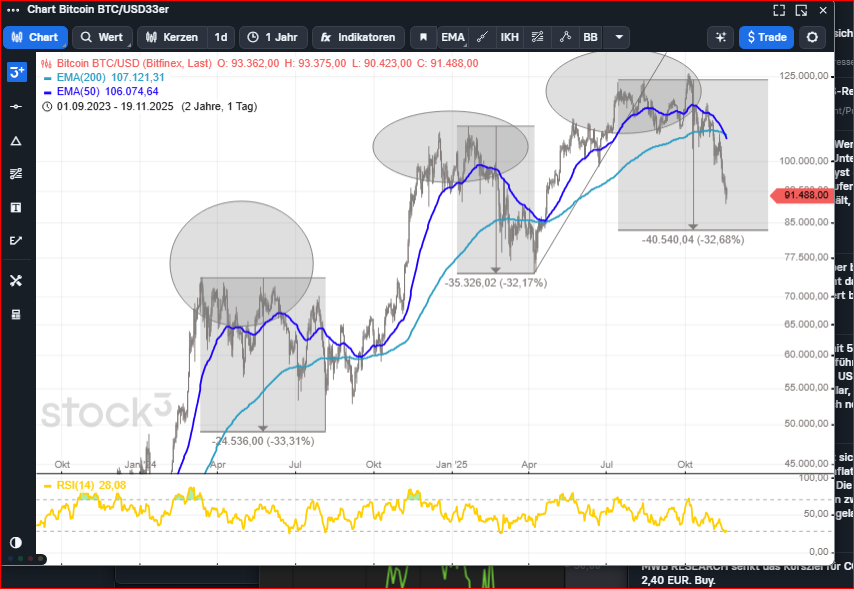Expand the indicator shortcuts dropdown arrow
This screenshot has height=589, width=854.
tap(620, 37)
